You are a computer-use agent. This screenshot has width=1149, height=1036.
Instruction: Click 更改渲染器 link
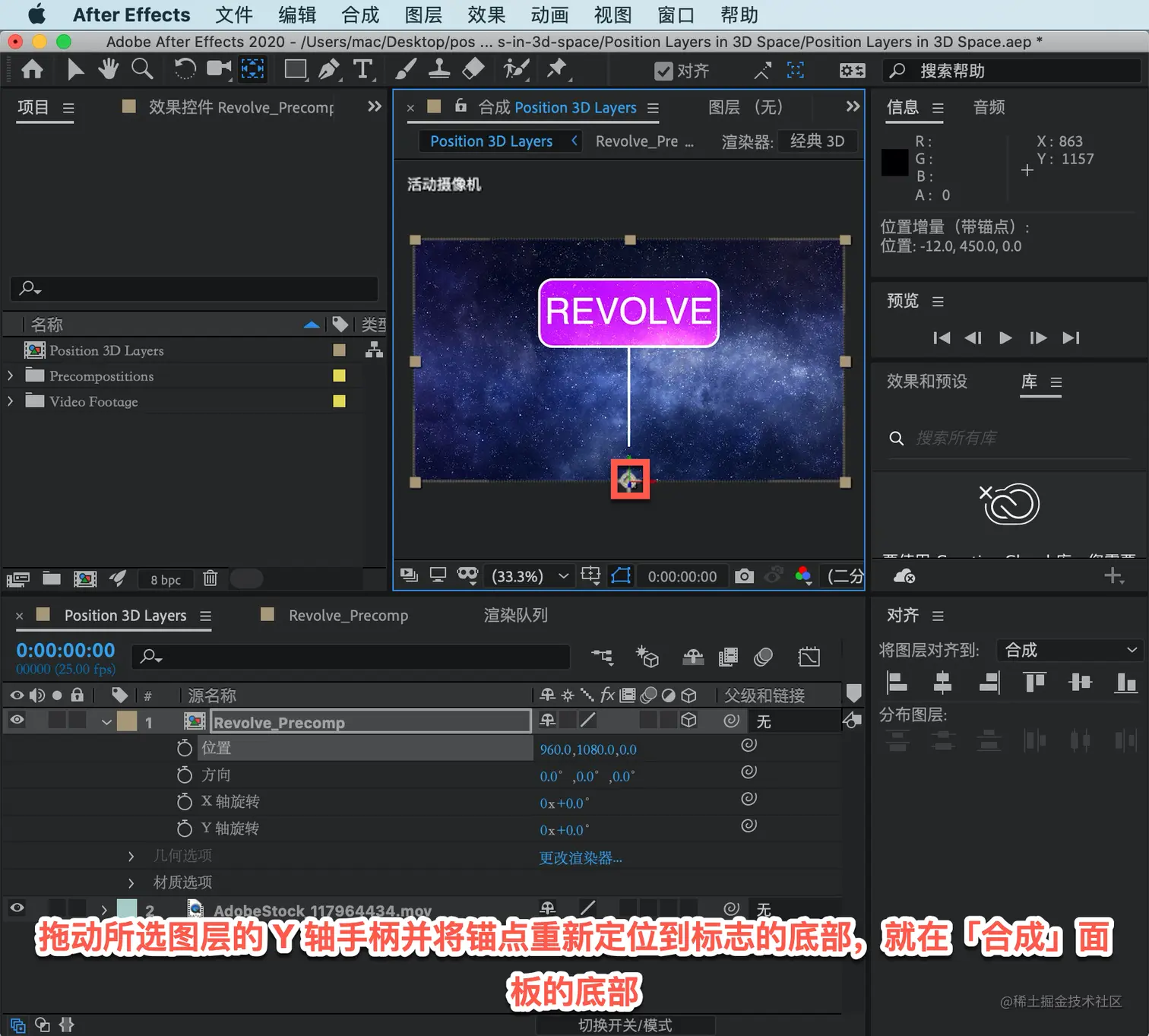[581, 858]
